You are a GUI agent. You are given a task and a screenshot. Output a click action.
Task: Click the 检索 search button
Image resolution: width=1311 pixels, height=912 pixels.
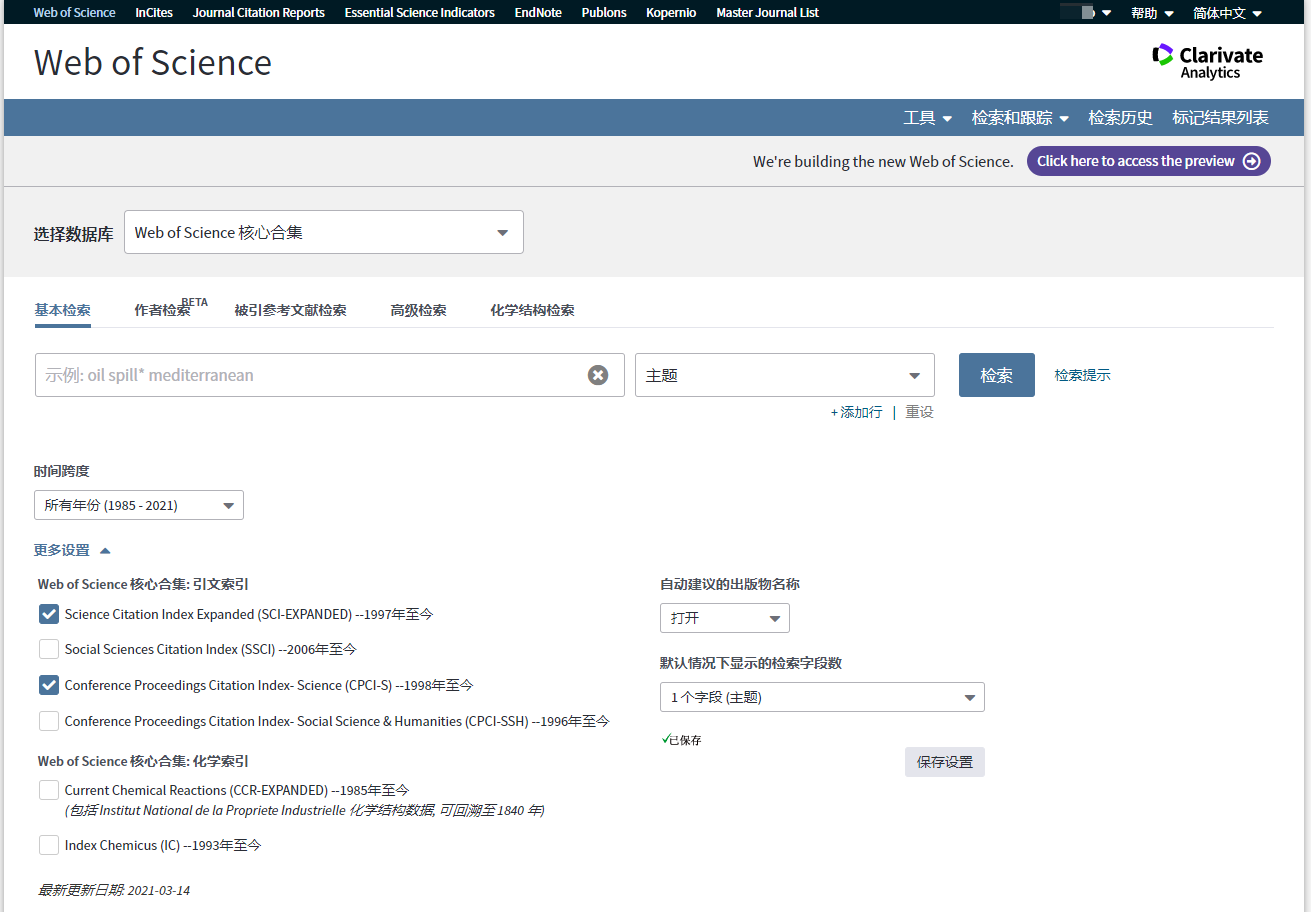(x=997, y=375)
